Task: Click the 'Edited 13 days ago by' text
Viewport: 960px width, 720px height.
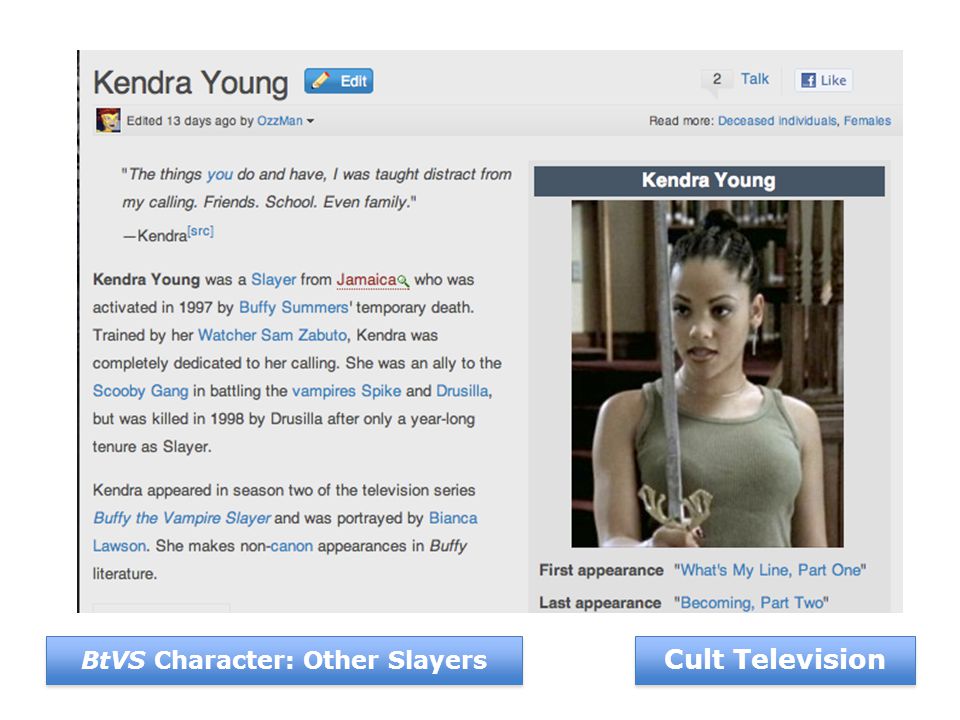Action: (190, 121)
